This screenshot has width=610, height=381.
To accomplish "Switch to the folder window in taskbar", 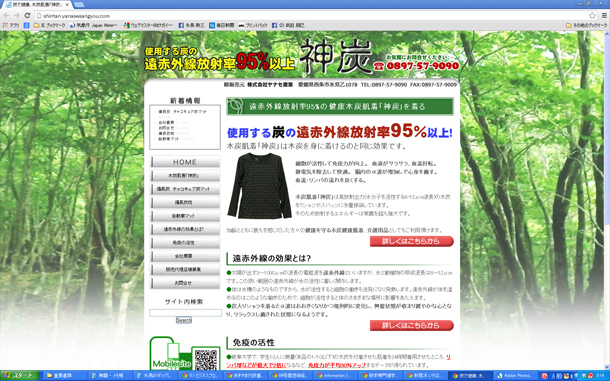I will tap(64, 376).
